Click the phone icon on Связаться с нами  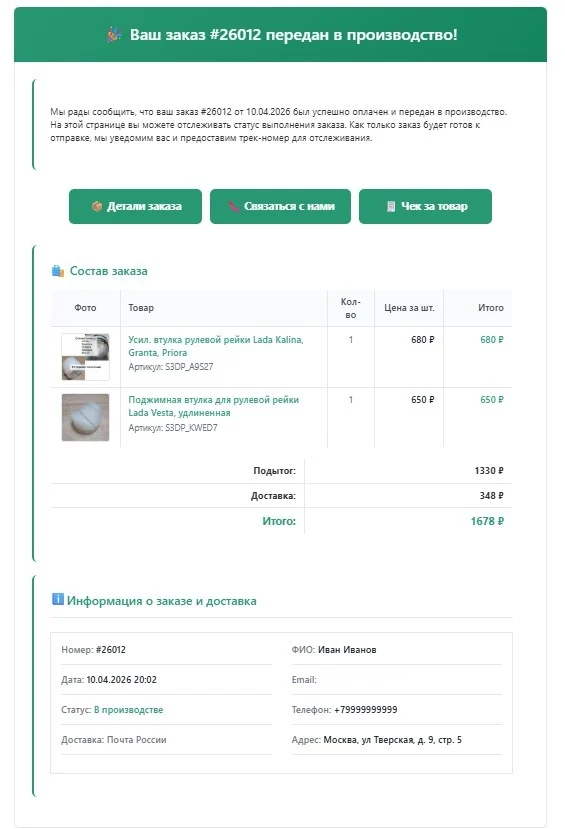234,206
